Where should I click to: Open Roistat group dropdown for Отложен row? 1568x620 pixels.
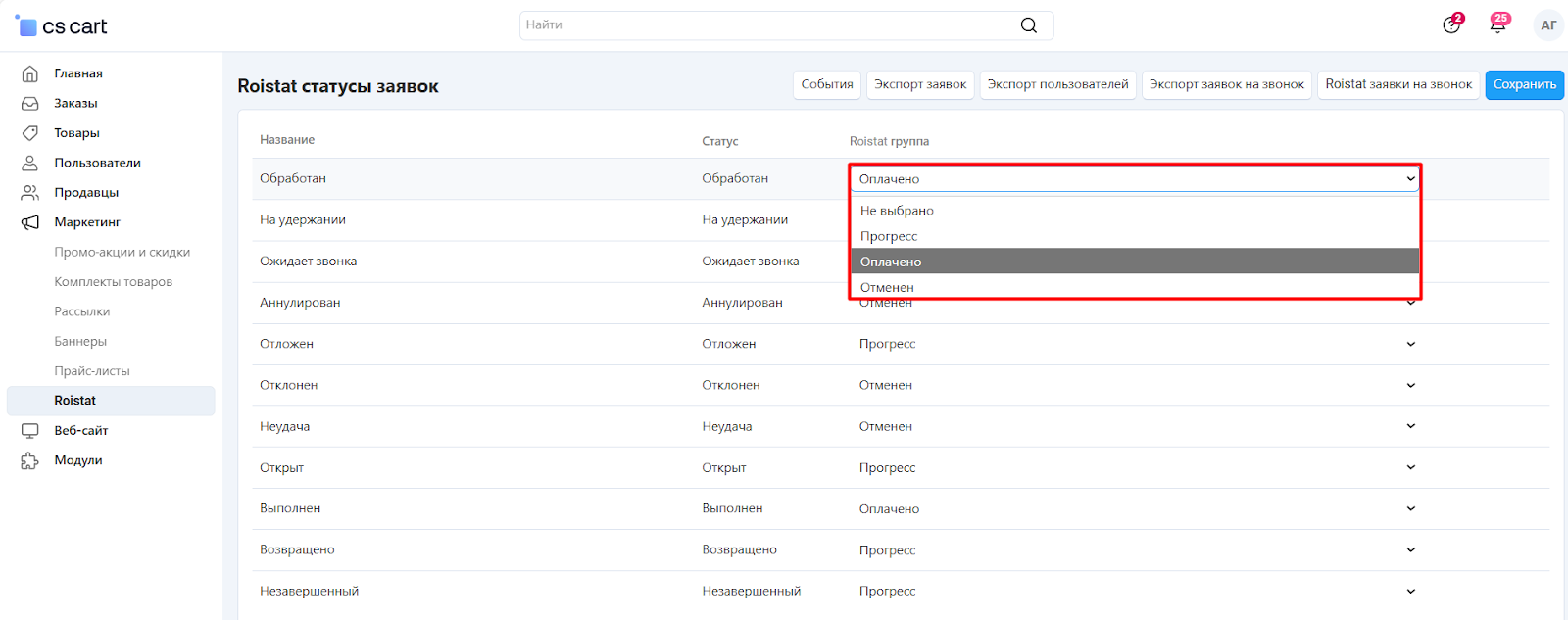1135,344
